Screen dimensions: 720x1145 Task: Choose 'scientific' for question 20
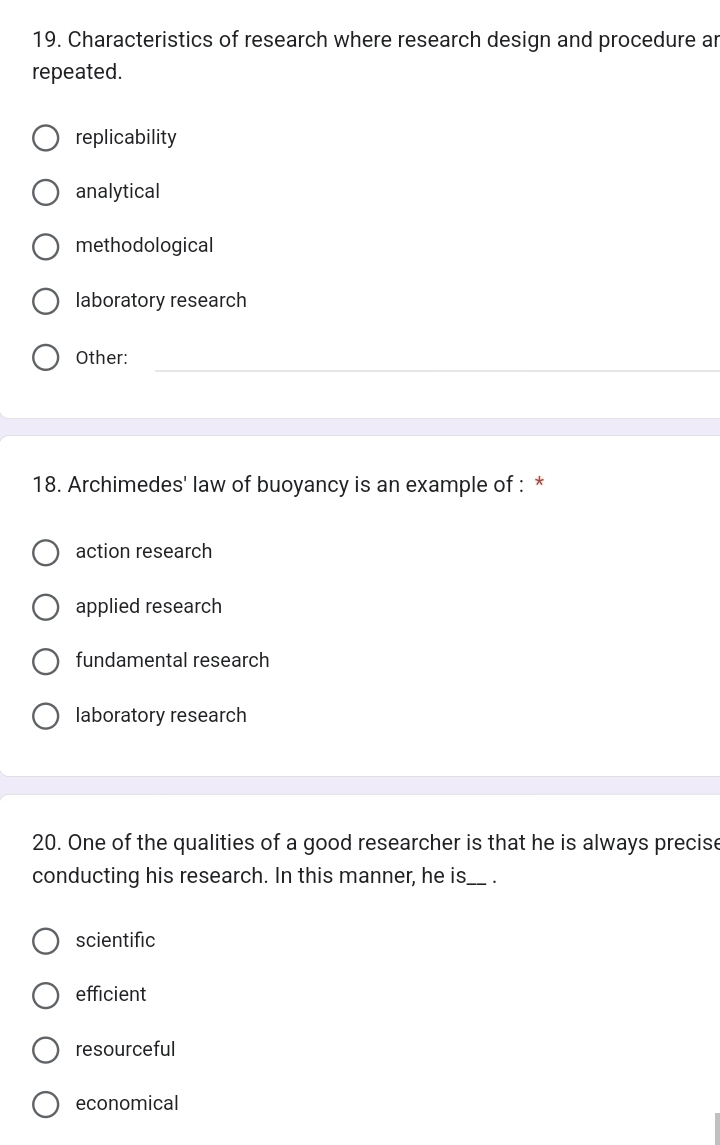[45, 941]
